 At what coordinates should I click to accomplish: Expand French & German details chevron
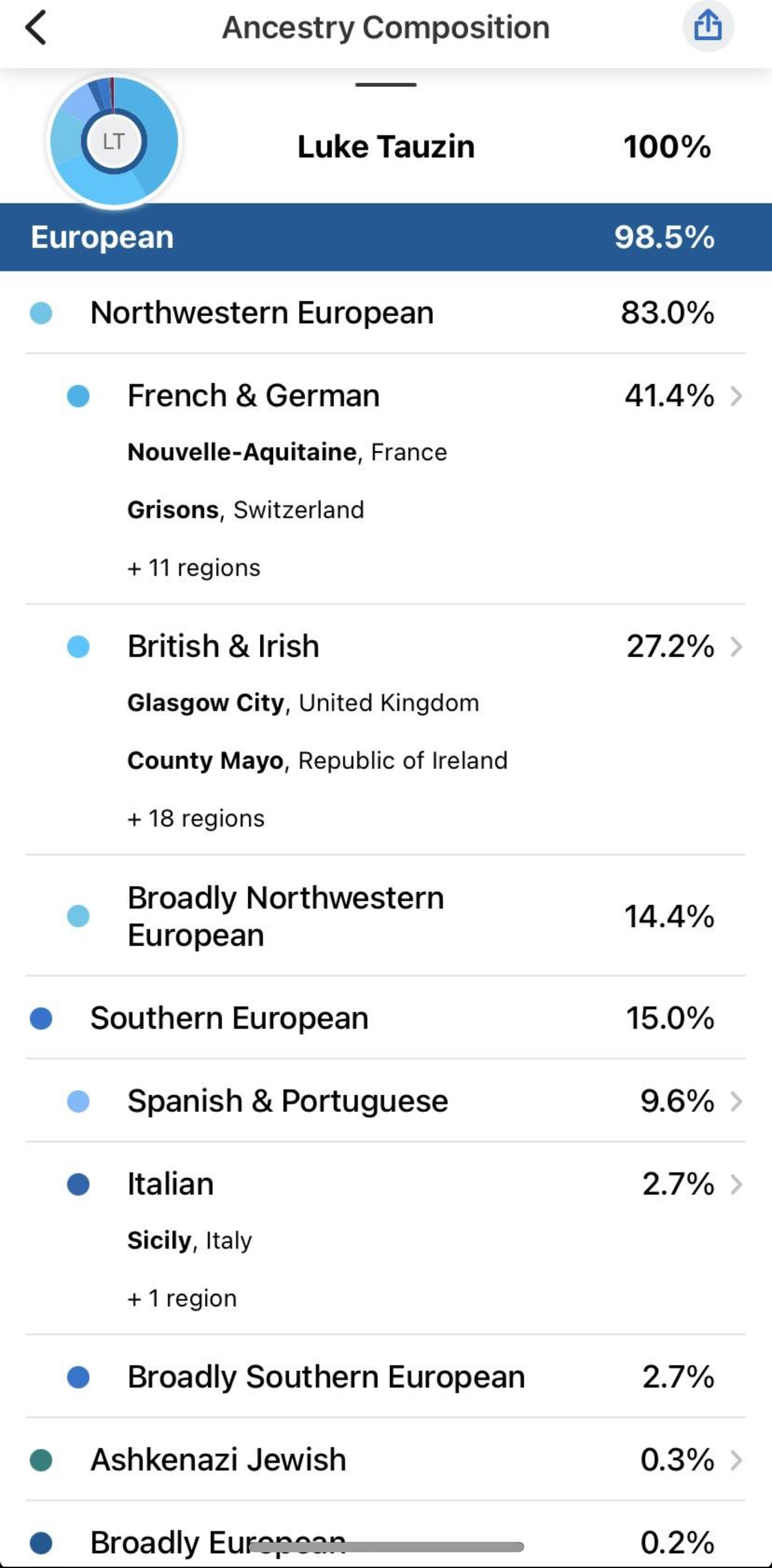click(737, 396)
